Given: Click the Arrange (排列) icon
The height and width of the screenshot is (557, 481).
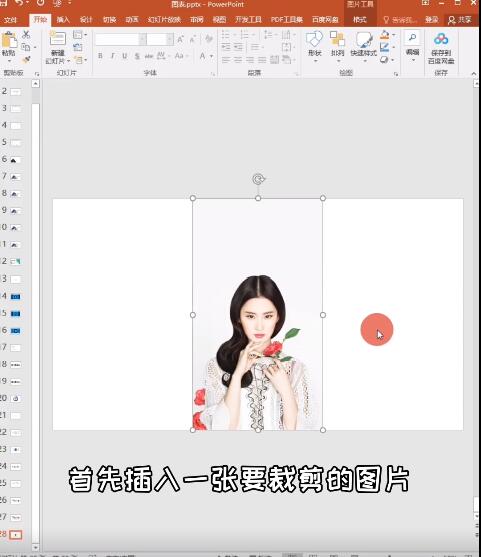Looking at the screenshot, I should 337,40.
